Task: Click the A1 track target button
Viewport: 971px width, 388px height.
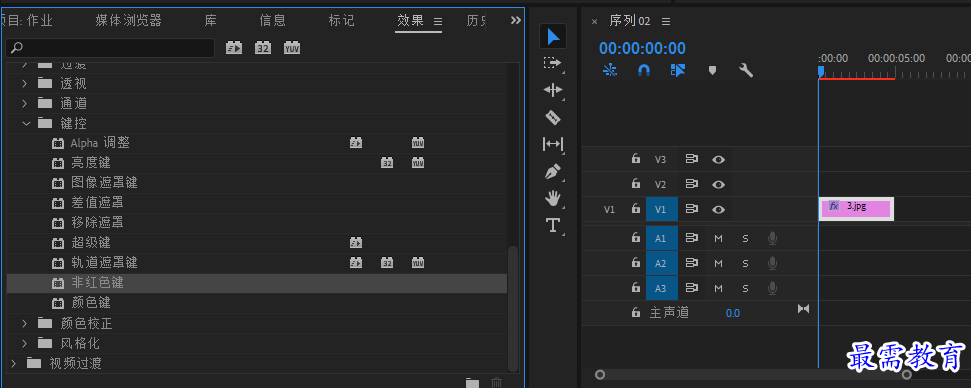Action: 661,238
